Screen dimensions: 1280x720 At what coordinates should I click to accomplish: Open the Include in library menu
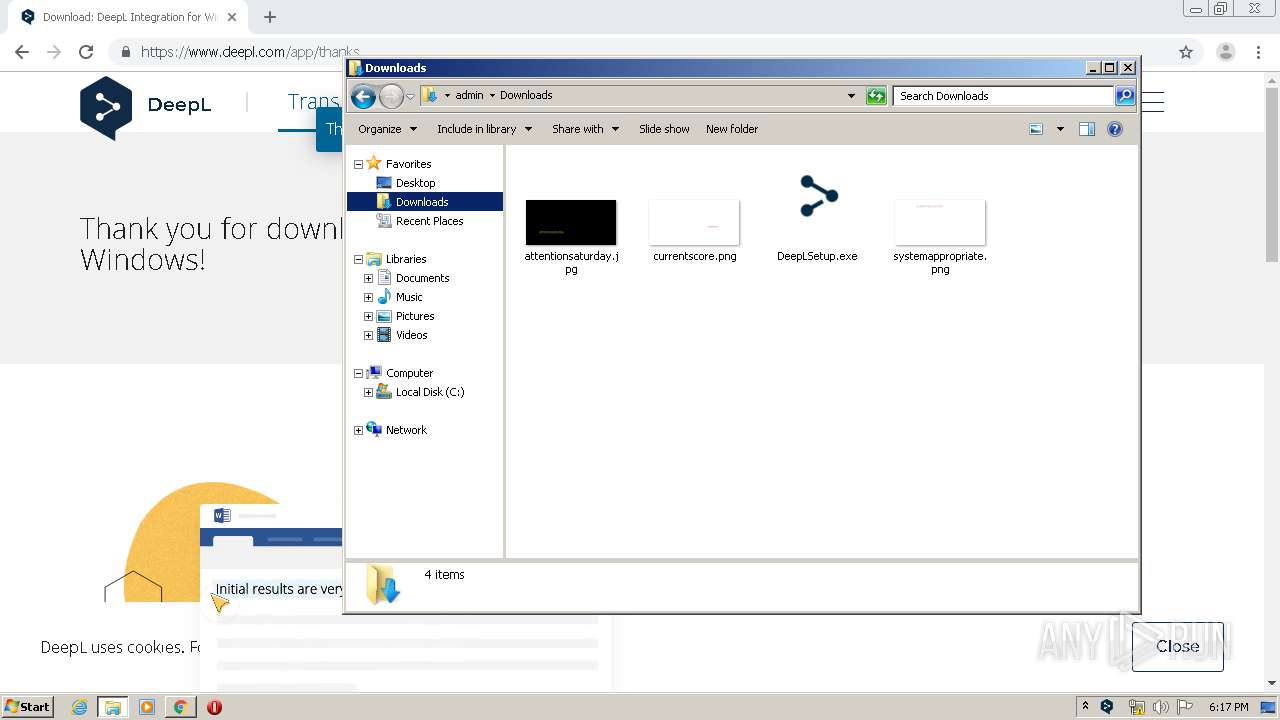[x=484, y=129]
